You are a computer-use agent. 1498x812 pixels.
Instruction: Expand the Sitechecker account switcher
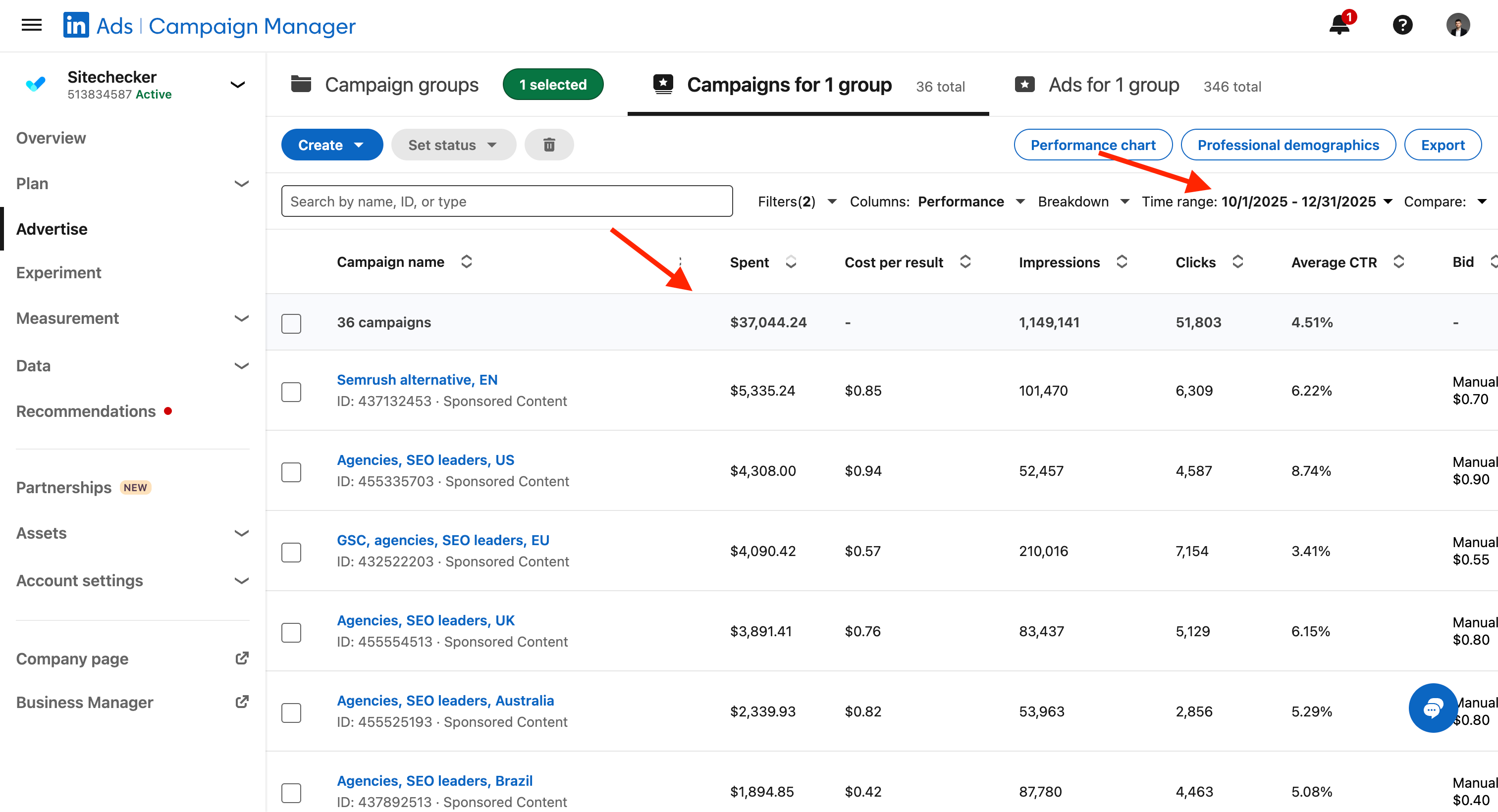[237, 85]
